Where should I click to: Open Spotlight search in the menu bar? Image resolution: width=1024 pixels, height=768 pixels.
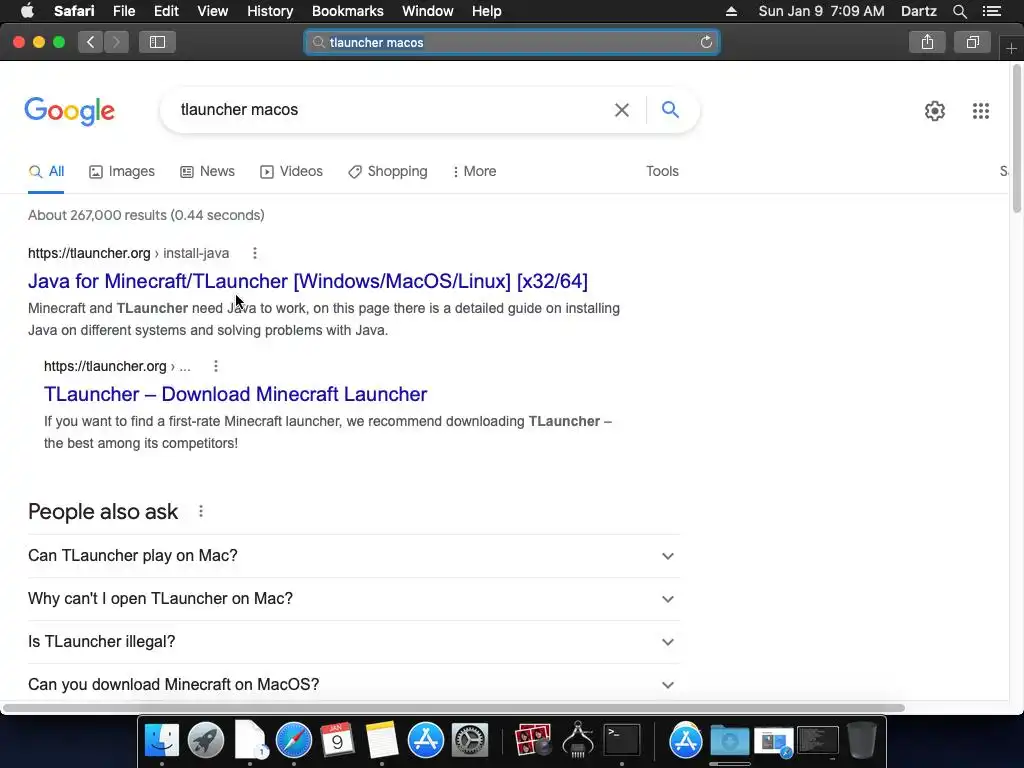pos(959,11)
